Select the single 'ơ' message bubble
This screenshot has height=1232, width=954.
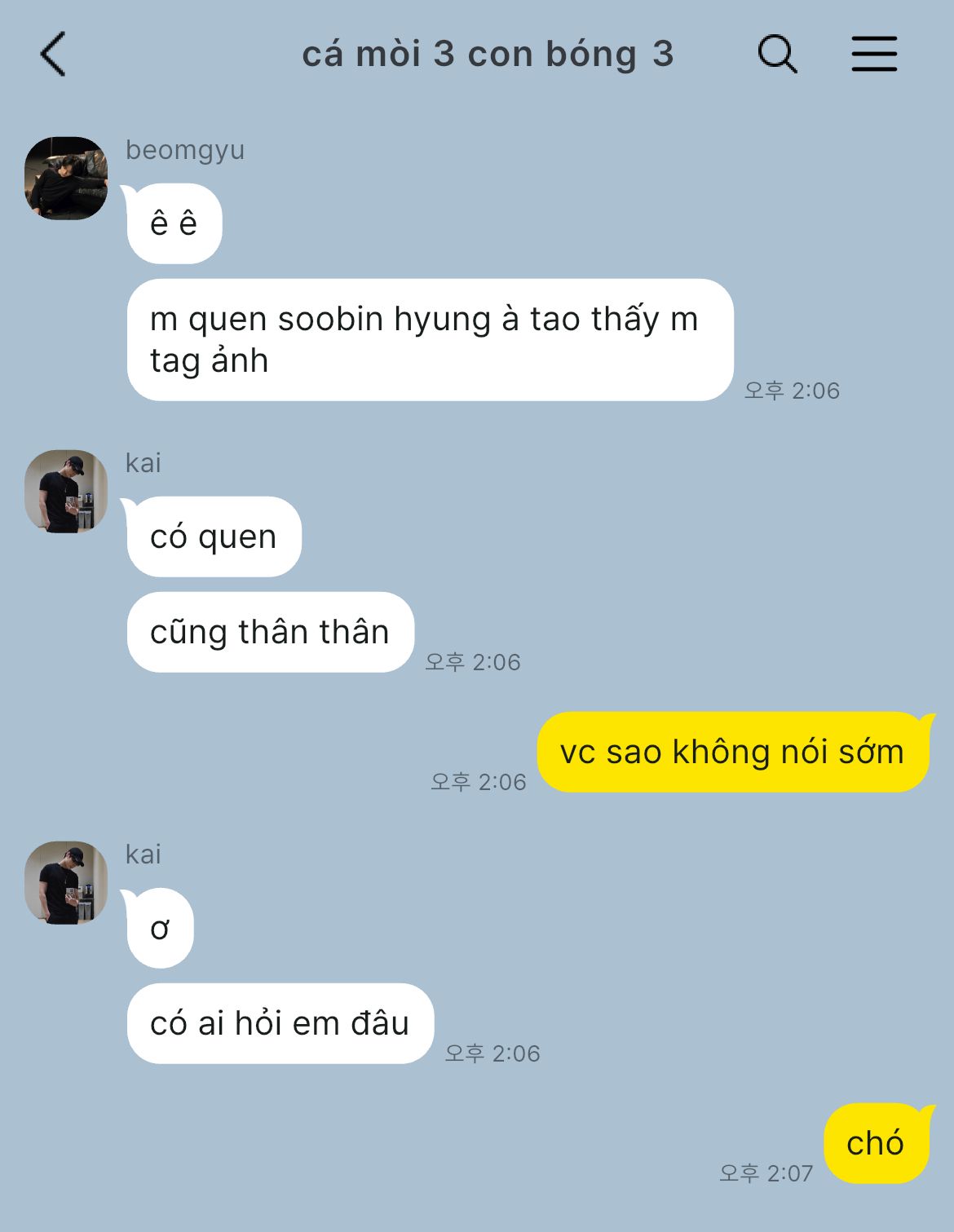click(160, 928)
